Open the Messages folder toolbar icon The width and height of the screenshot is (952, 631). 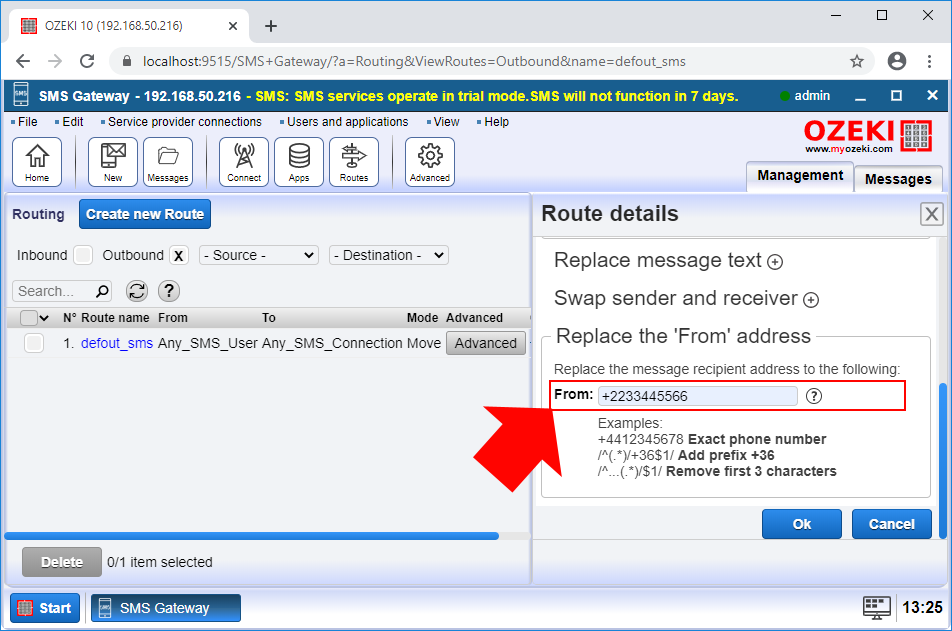(x=168, y=162)
